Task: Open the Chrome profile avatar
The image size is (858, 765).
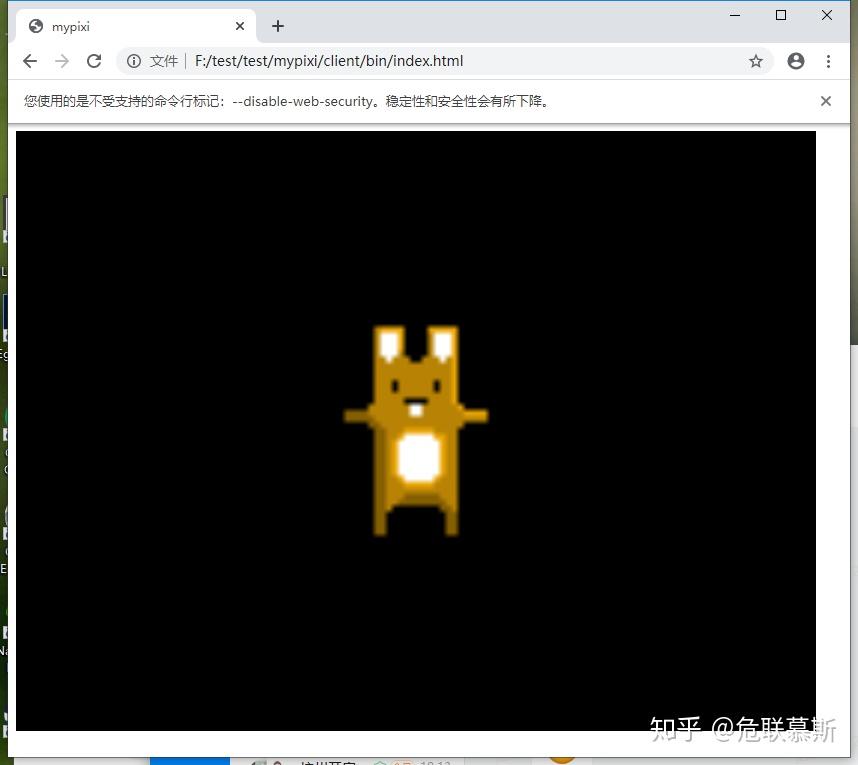Action: pos(795,61)
